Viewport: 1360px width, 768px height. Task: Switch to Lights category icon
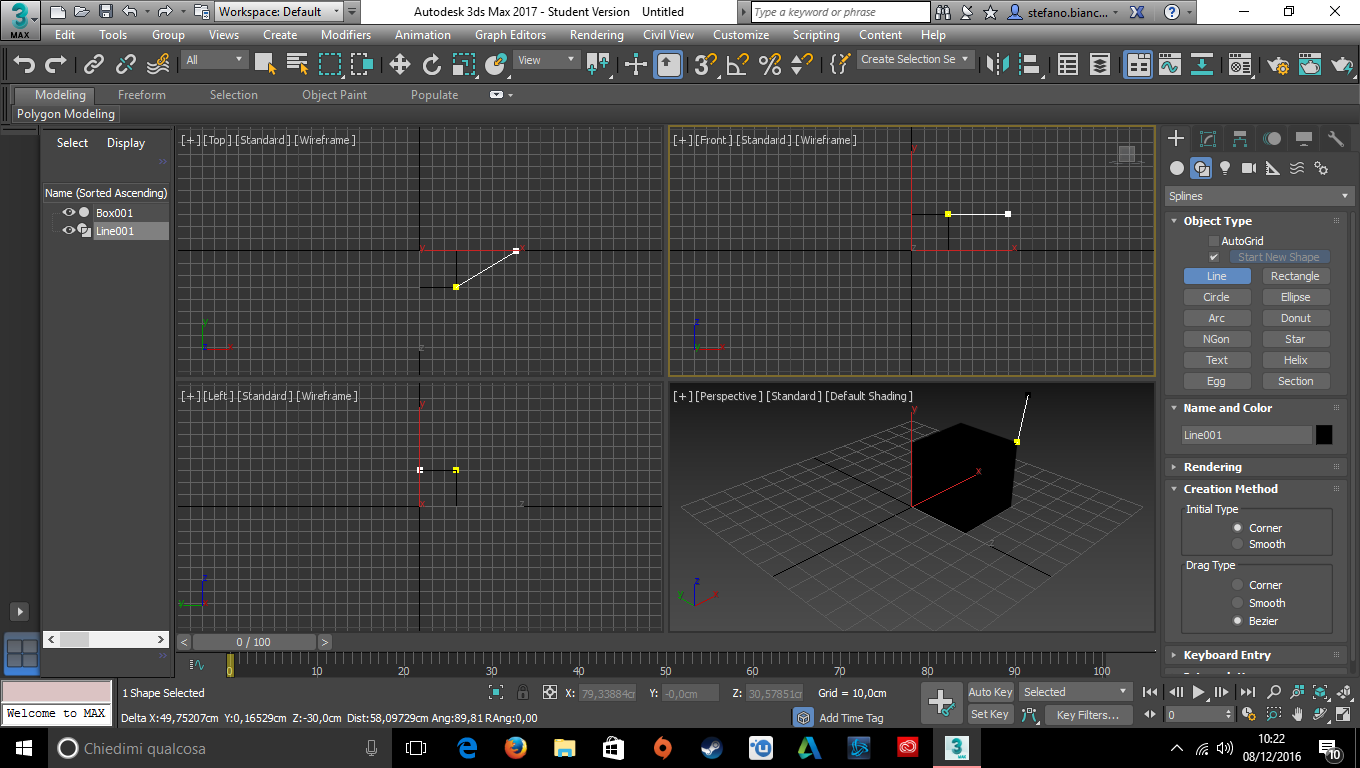point(1225,168)
